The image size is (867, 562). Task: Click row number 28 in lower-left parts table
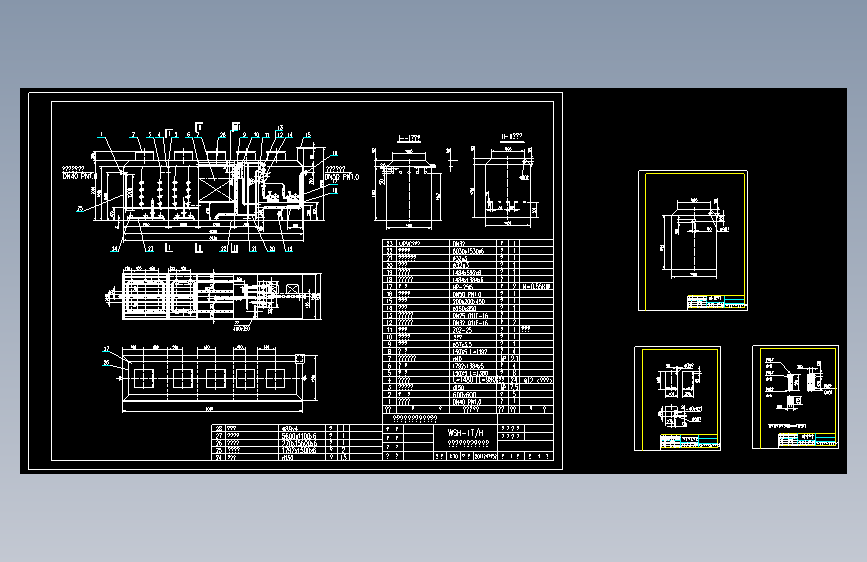[x=219, y=428]
